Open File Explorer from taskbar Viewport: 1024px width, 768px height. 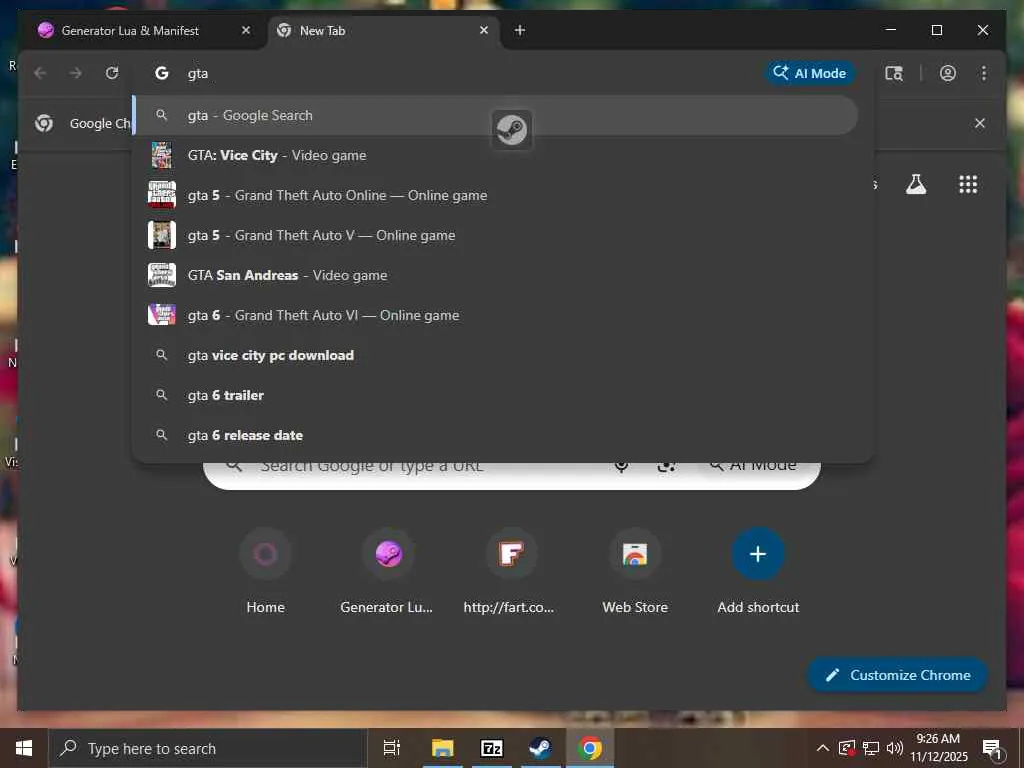(x=442, y=748)
